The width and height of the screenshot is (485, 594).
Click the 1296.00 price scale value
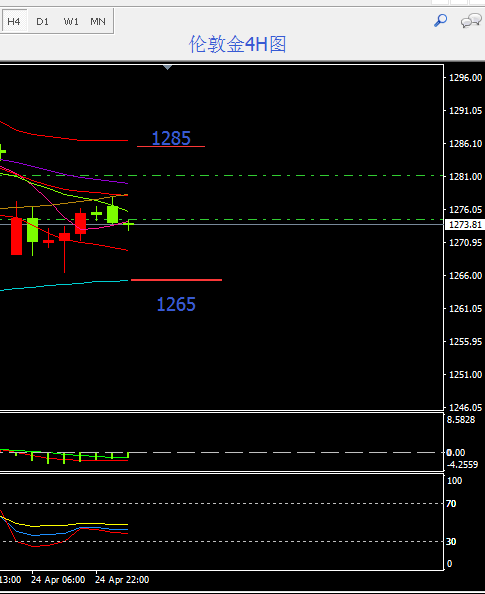click(x=465, y=78)
